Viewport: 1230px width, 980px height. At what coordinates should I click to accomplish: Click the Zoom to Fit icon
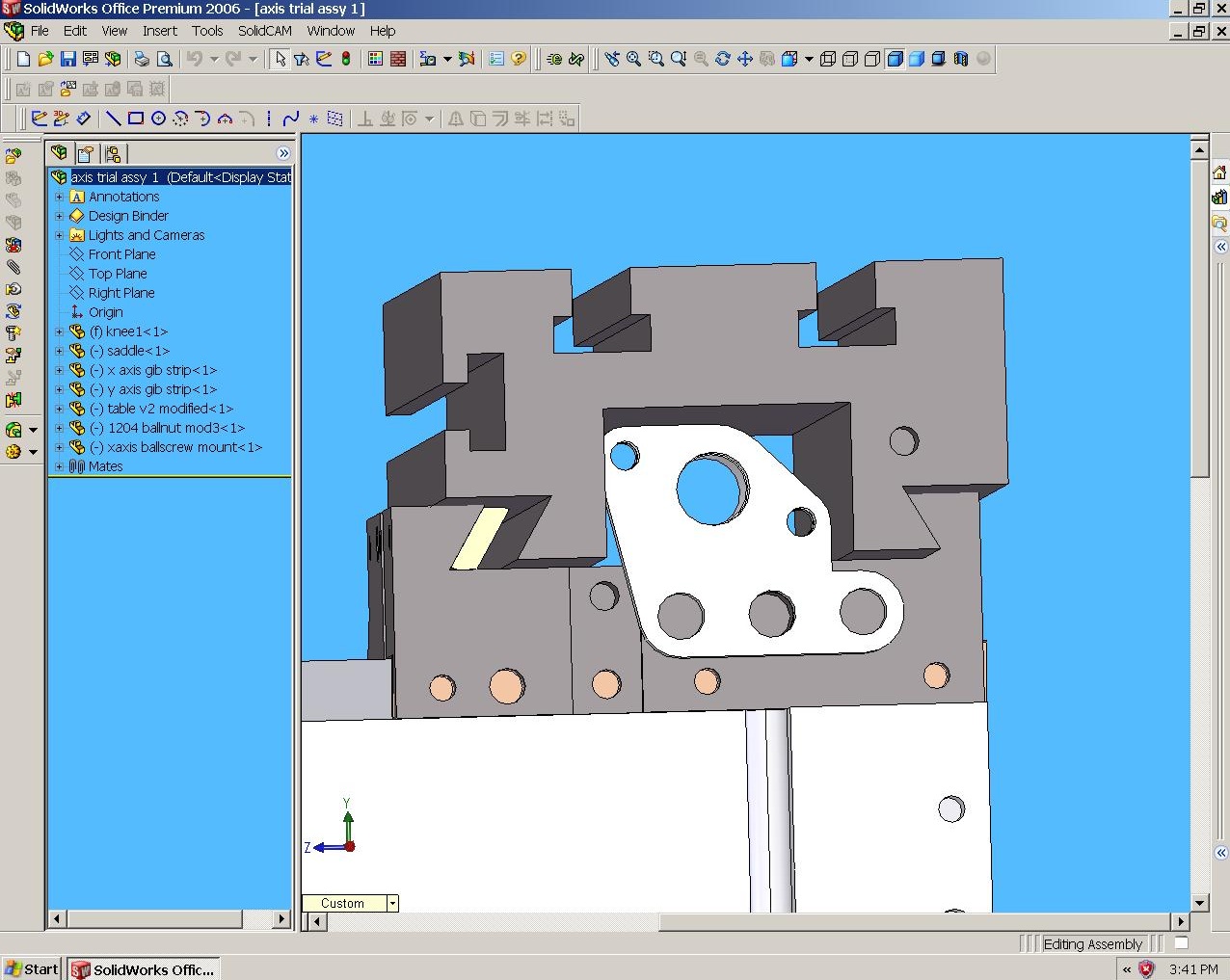click(633, 59)
